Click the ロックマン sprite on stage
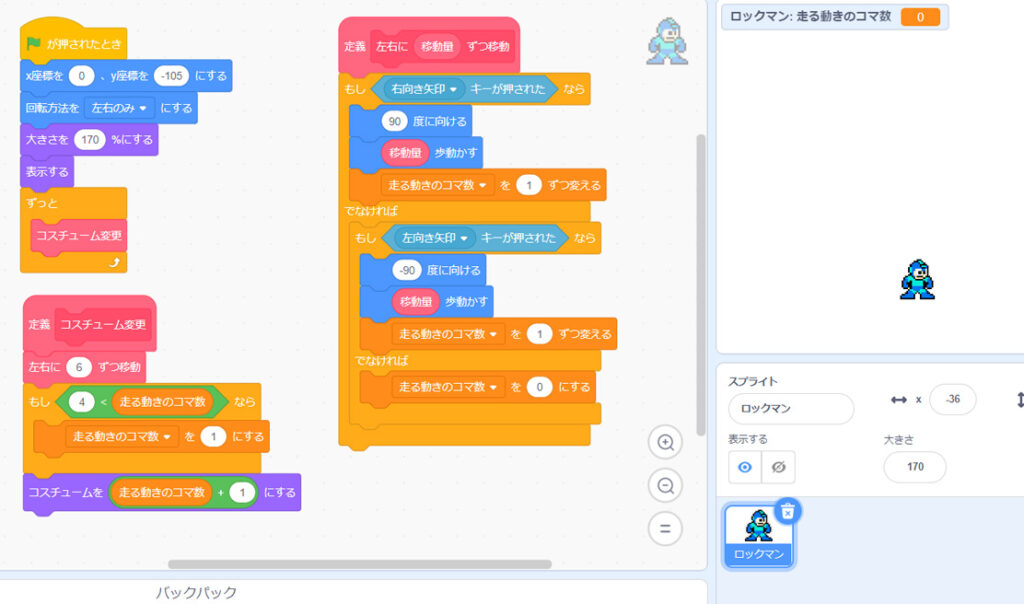The height and width of the screenshot is (604, 1024). click(x=917, y=279)
